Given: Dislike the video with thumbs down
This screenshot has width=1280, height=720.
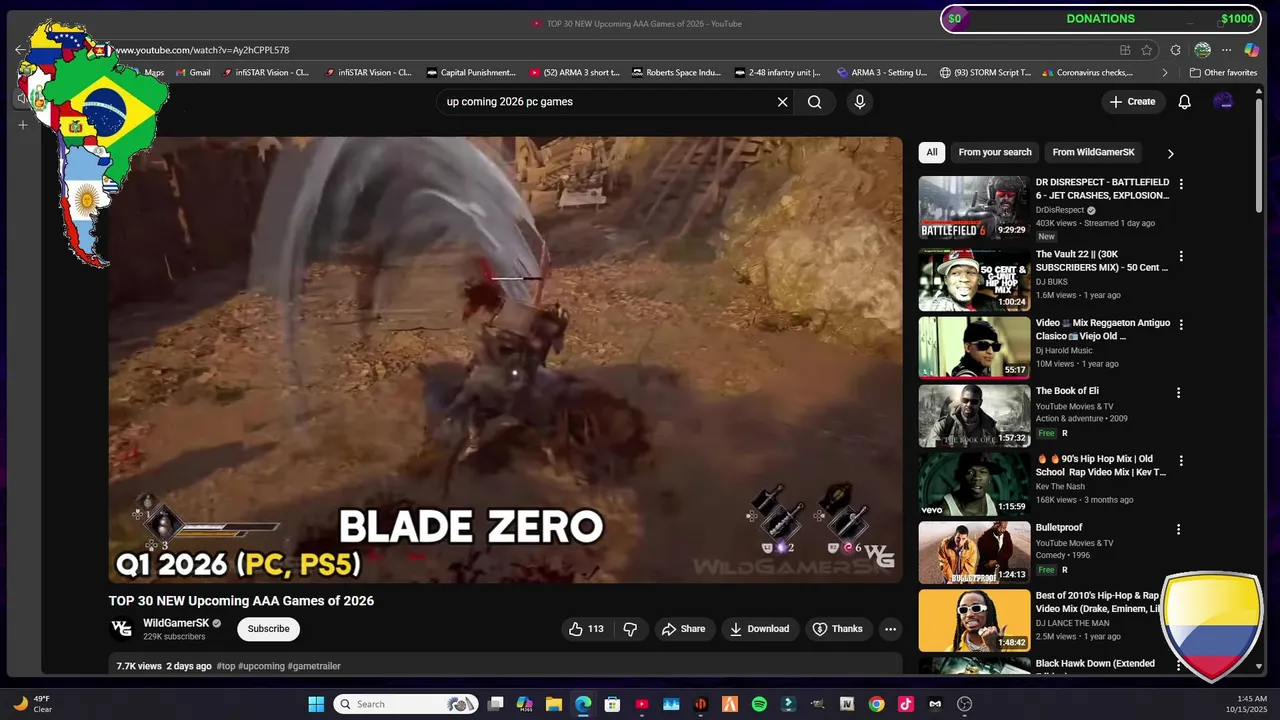Looking at the screenshot, I should click(x=630, y=629).
